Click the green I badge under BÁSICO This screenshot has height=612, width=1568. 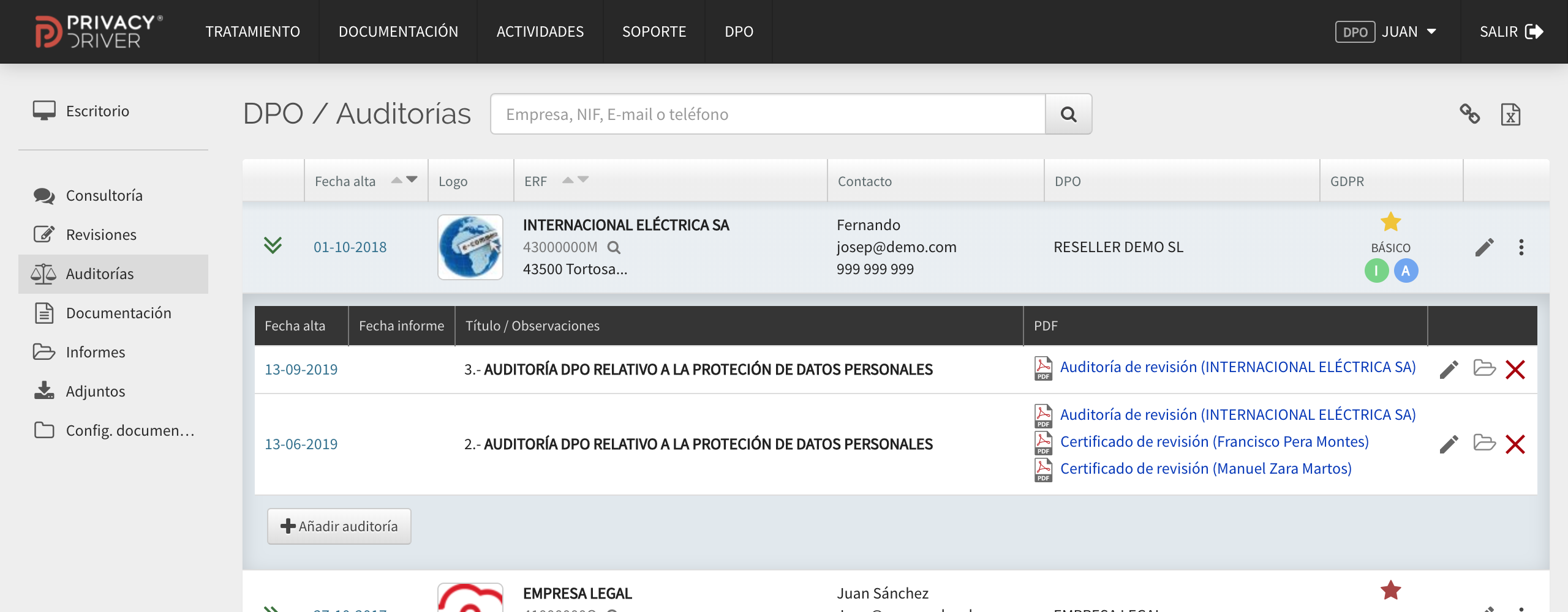pos(1376,271)
